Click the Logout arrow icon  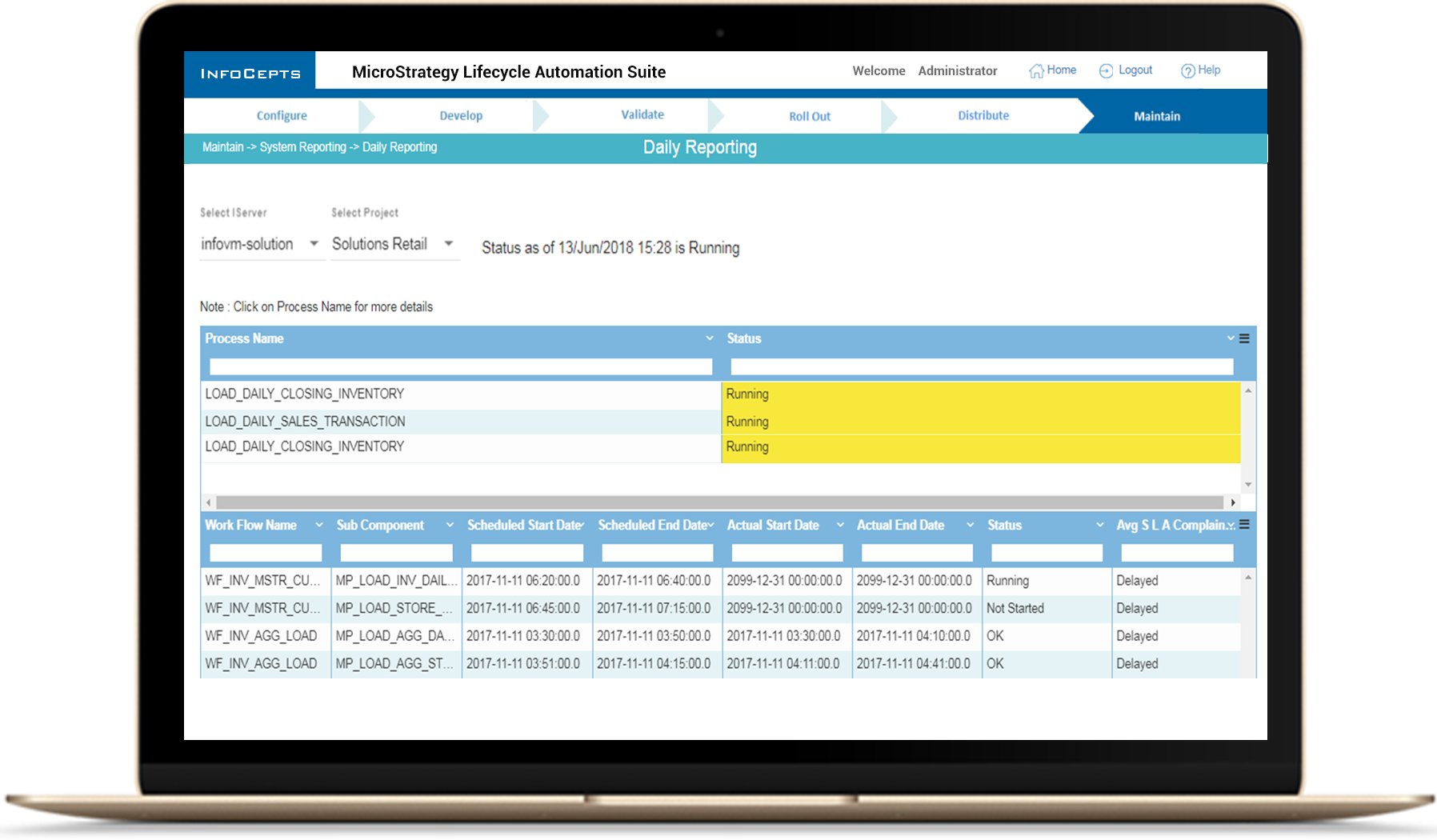pos(1106,71)
